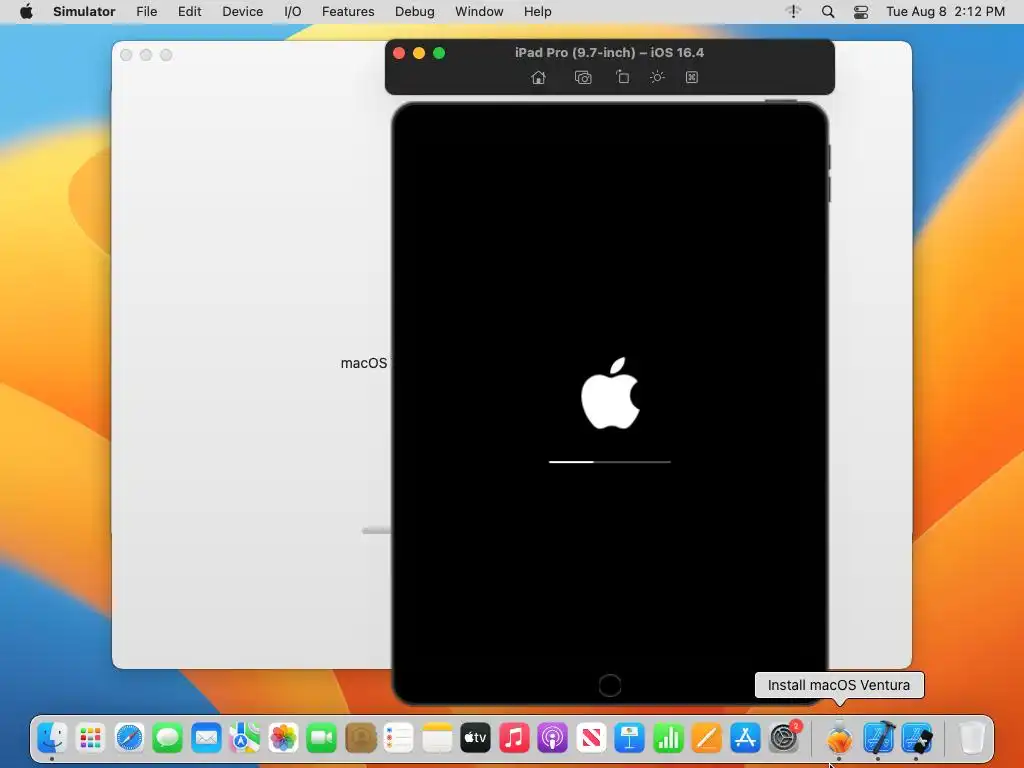Open the Edit menu
Screen dimensions: 1024x768
(189, 12)
